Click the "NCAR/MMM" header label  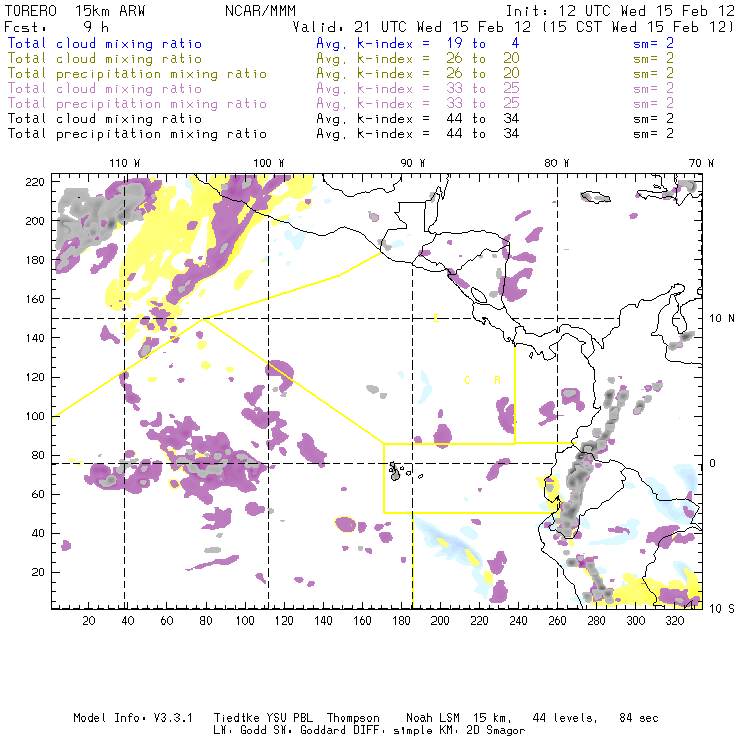[261, 11]
